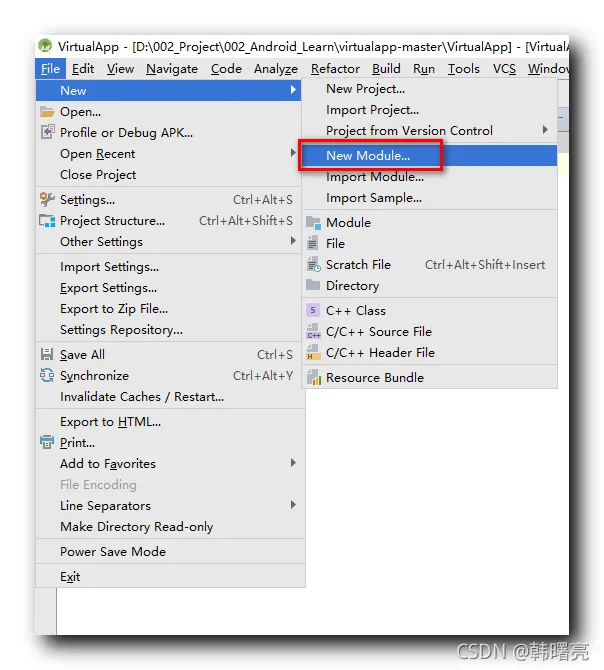
Task: Open the Run menu
Action: [x=424, y=69]
